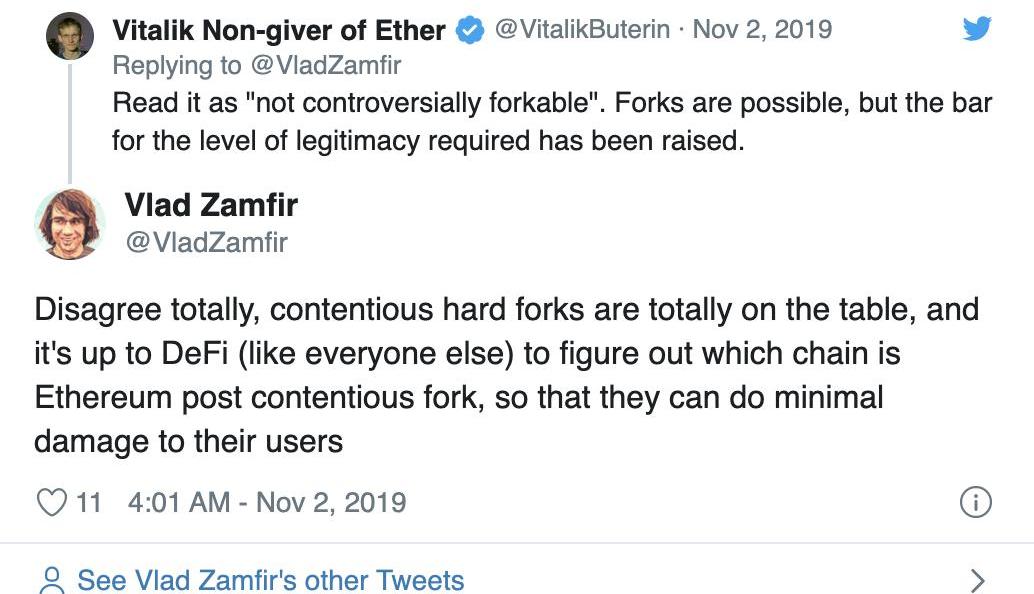Click the Twitter bird logo icon
Viewport: 1034px width, 594px height.
tap(976, 30)
